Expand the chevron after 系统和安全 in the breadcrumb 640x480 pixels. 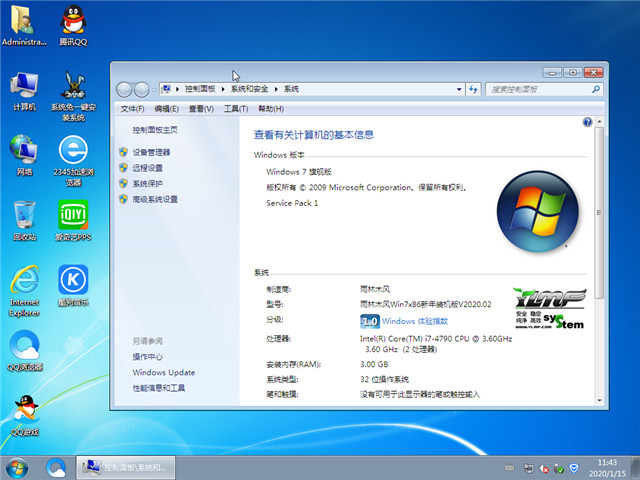(276, 89)
